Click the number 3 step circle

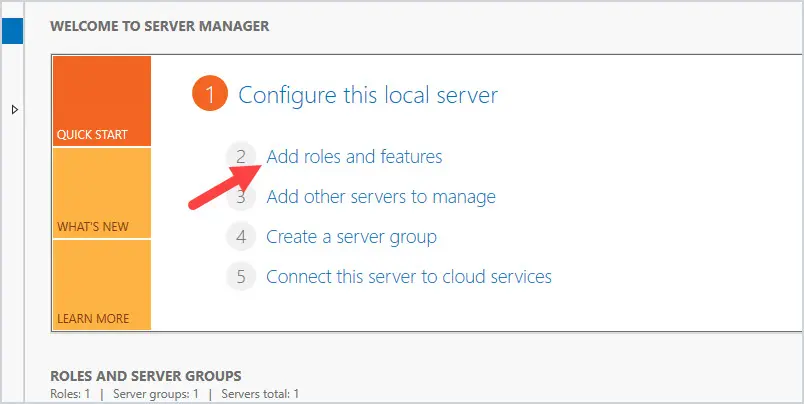click(241, 196)
